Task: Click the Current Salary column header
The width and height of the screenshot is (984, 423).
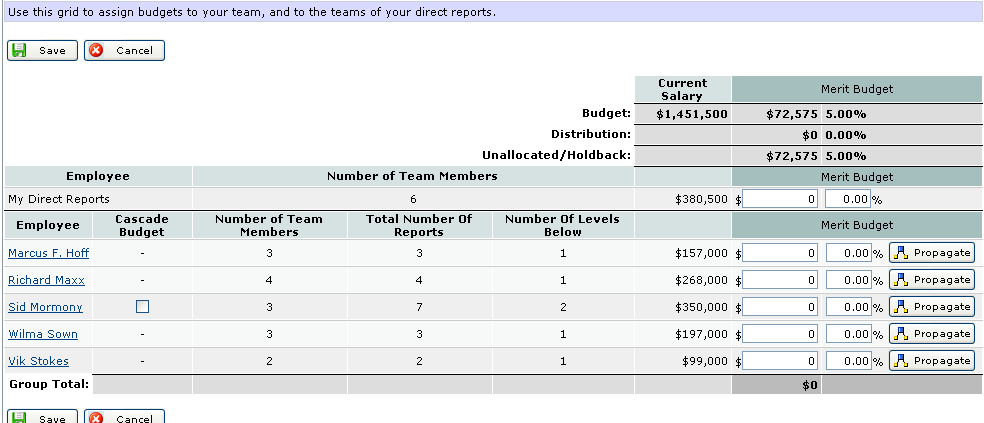Action: 683,89
